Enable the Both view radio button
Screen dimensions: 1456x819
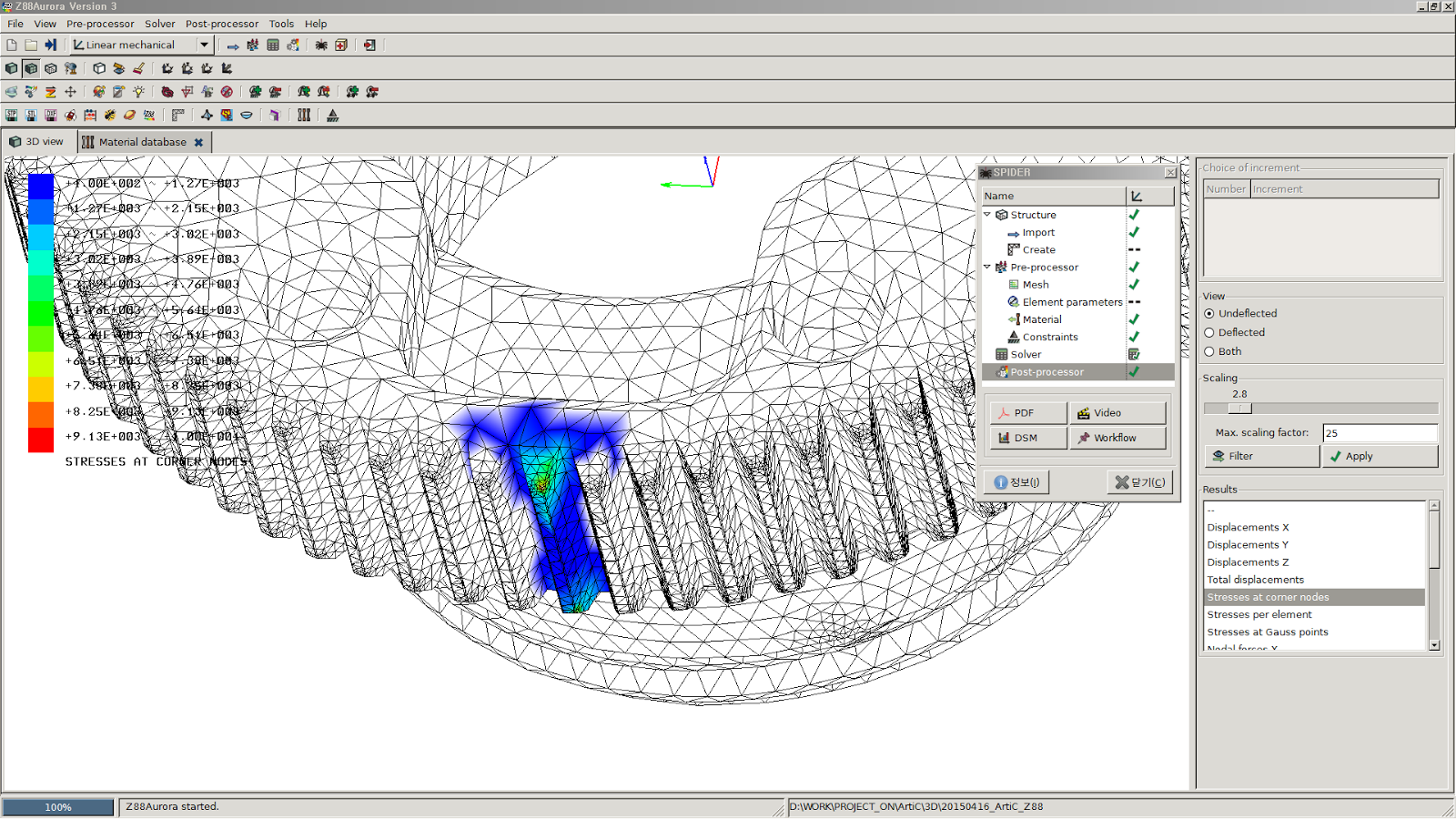tap(1209, 351)
